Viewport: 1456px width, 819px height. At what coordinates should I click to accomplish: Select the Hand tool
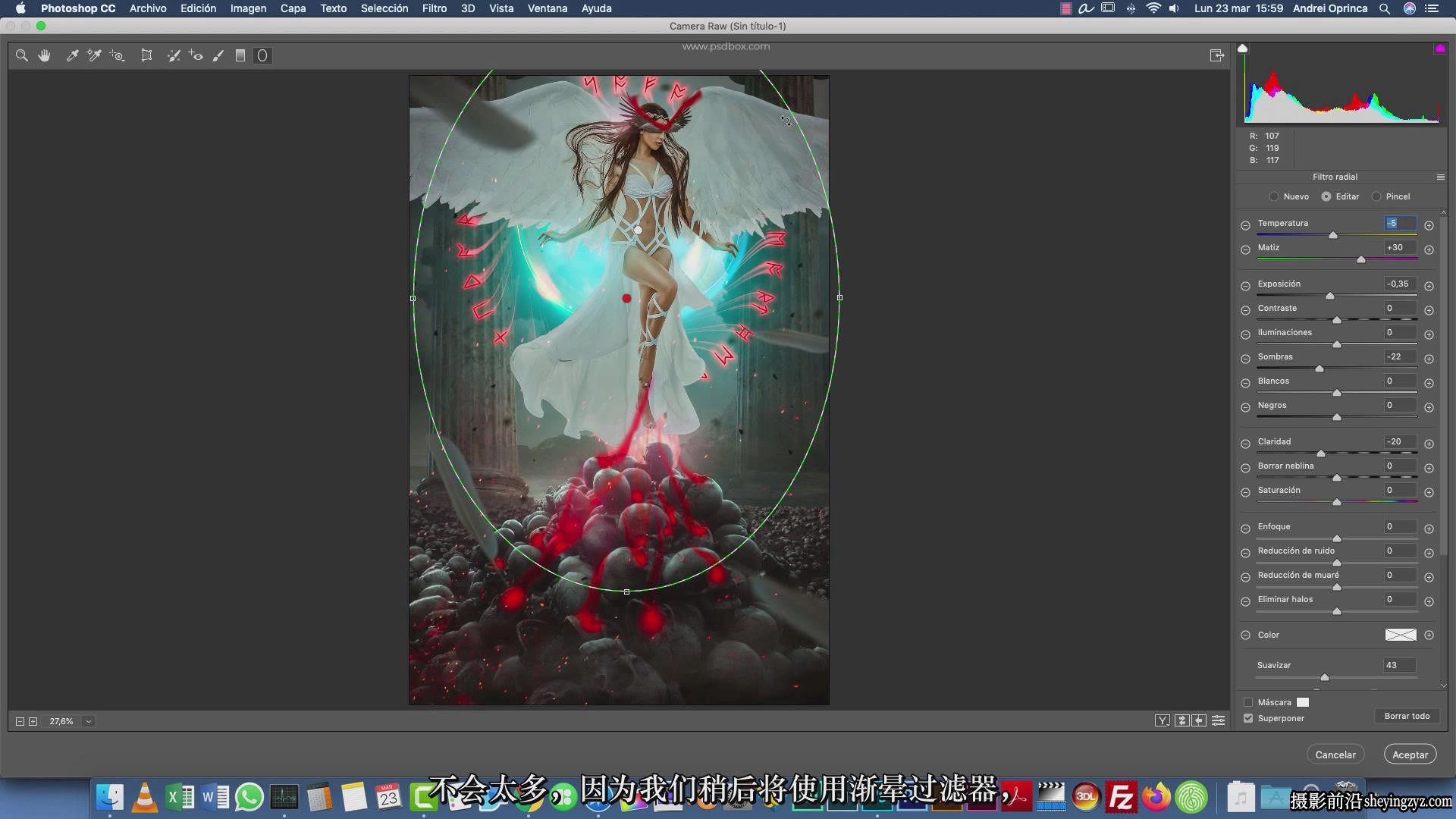pos(45,55)
